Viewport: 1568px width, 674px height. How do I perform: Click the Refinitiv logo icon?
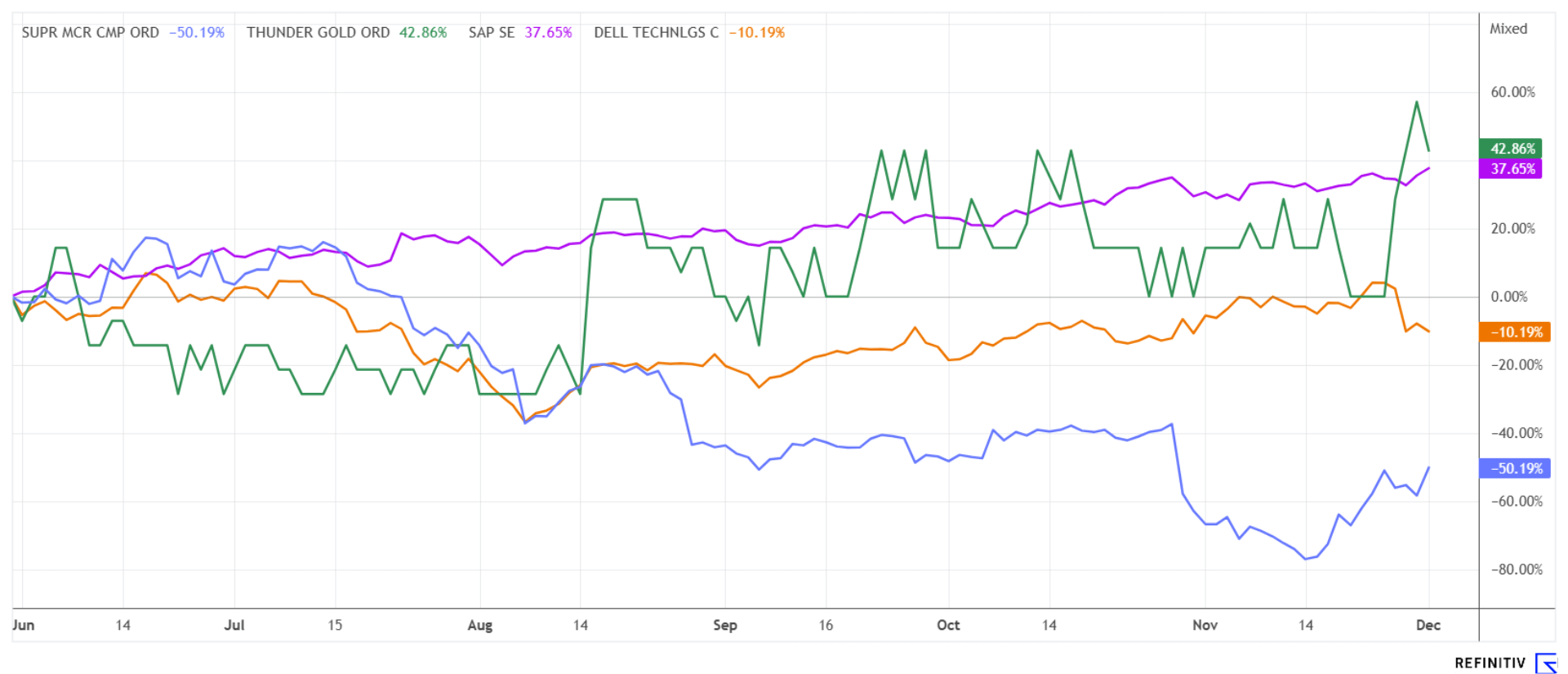pos(1546,663)
